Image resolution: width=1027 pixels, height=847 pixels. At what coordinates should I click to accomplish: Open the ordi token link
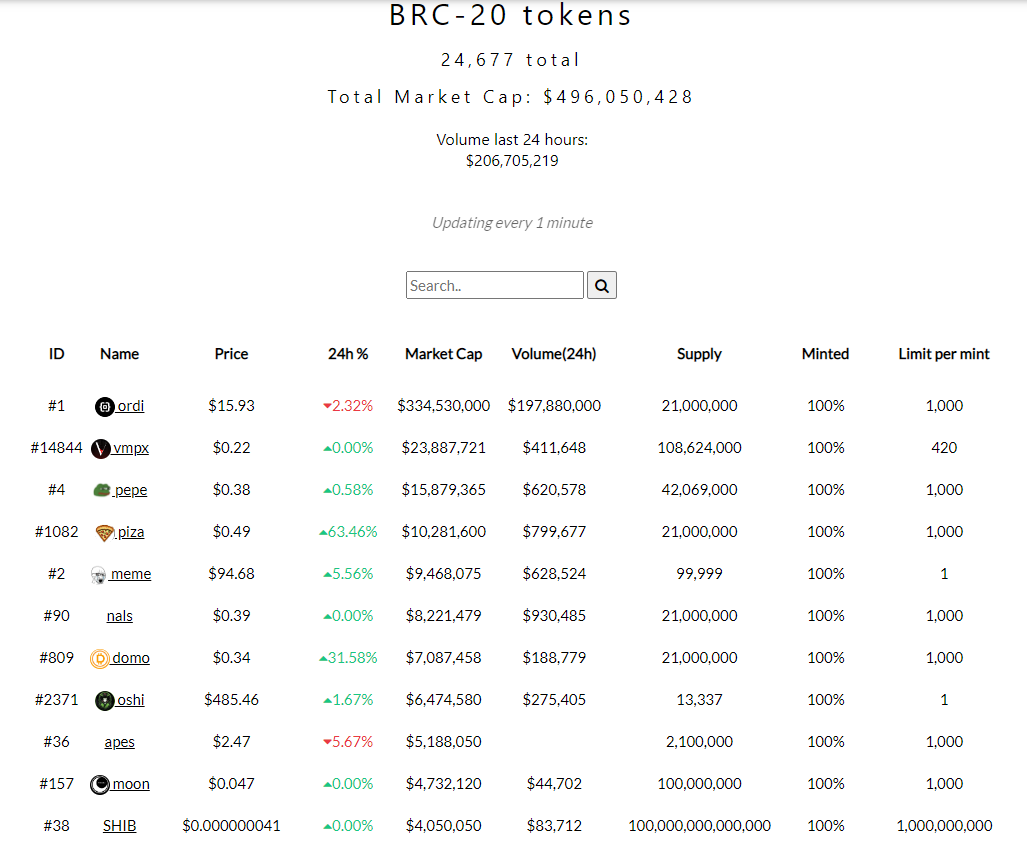130,406
